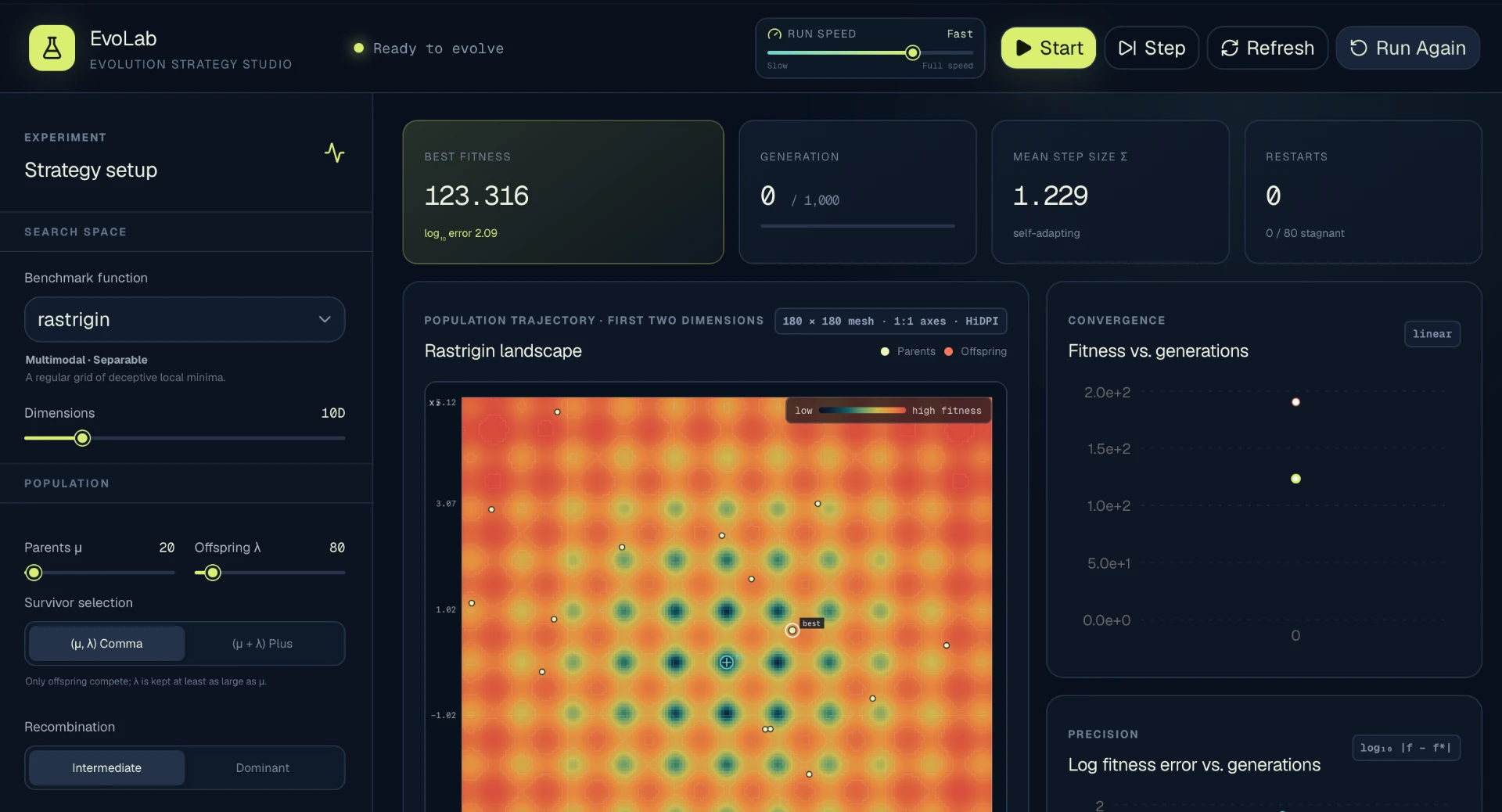
Task: Click the '0 / 80 stagnant' text
Action: point(1305,233)
